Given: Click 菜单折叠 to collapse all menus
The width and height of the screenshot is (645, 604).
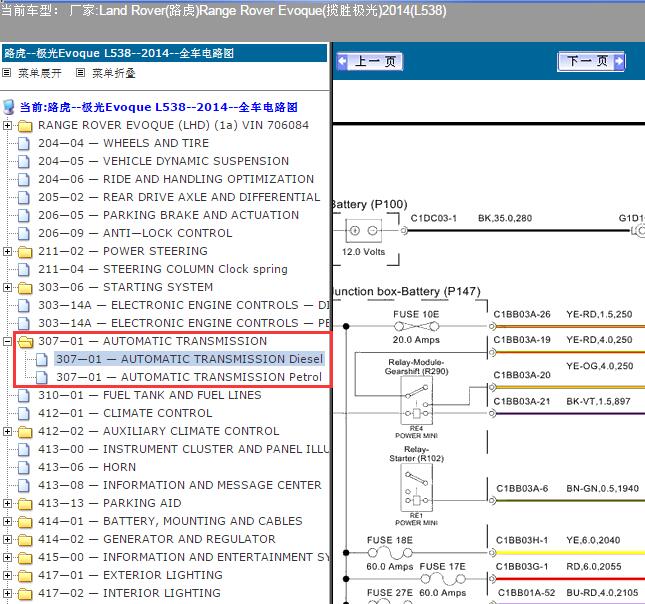Looking at the screenshot, I should click(114, 73).
